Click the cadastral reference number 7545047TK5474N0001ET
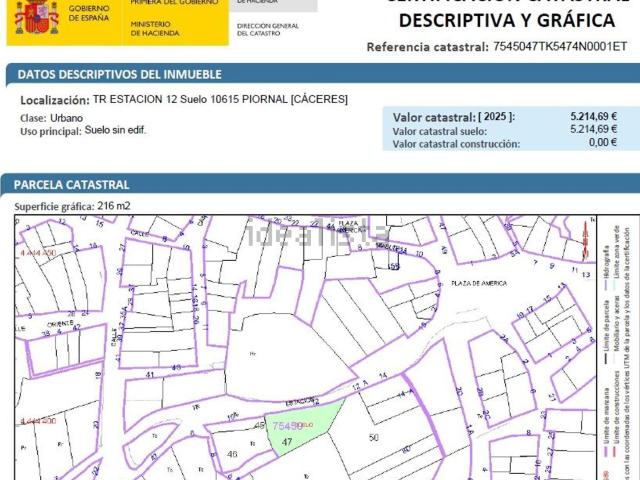 pos(560,47)
